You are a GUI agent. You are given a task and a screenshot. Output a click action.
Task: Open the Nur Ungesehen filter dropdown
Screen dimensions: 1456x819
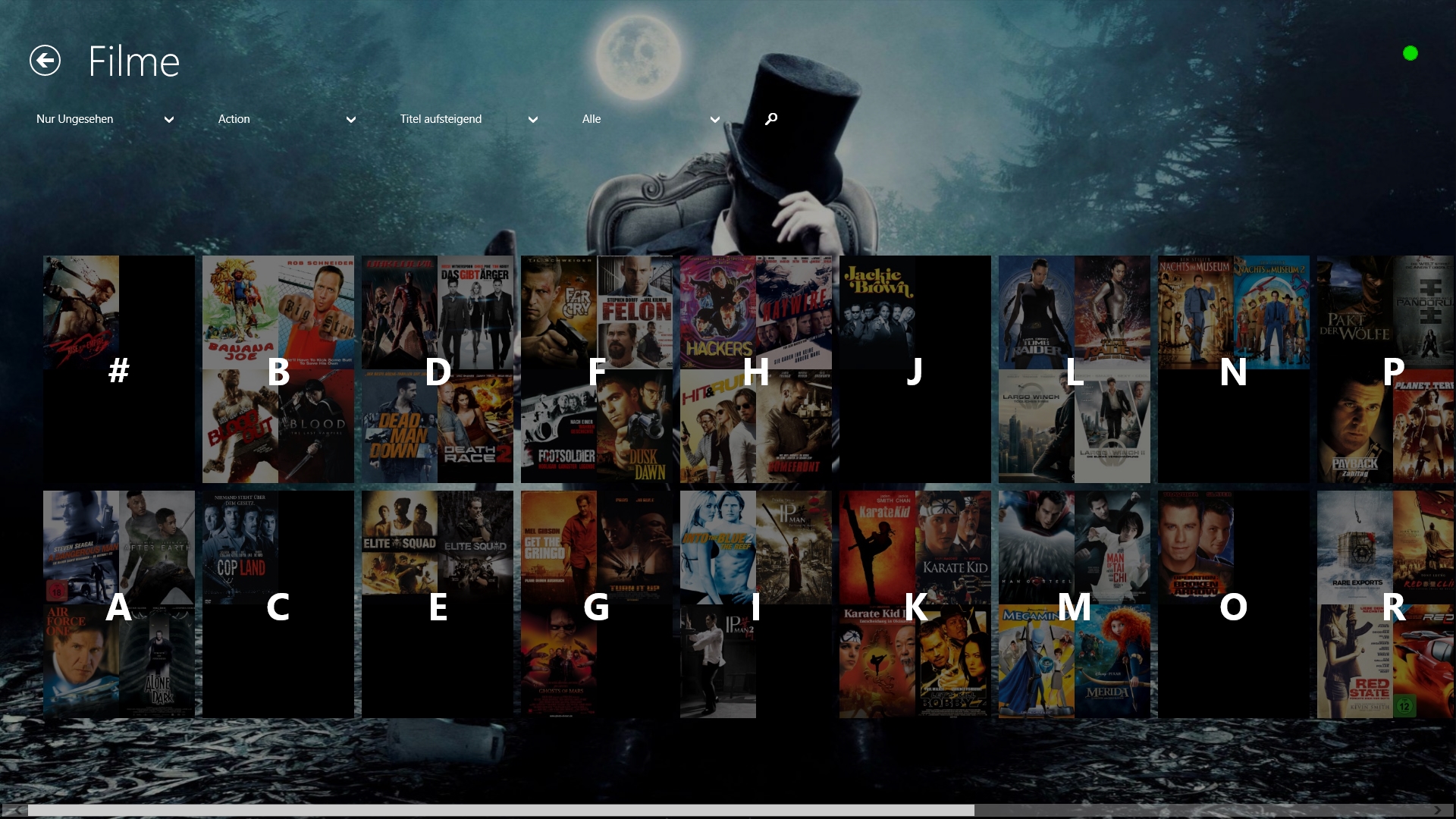(105, 119)
